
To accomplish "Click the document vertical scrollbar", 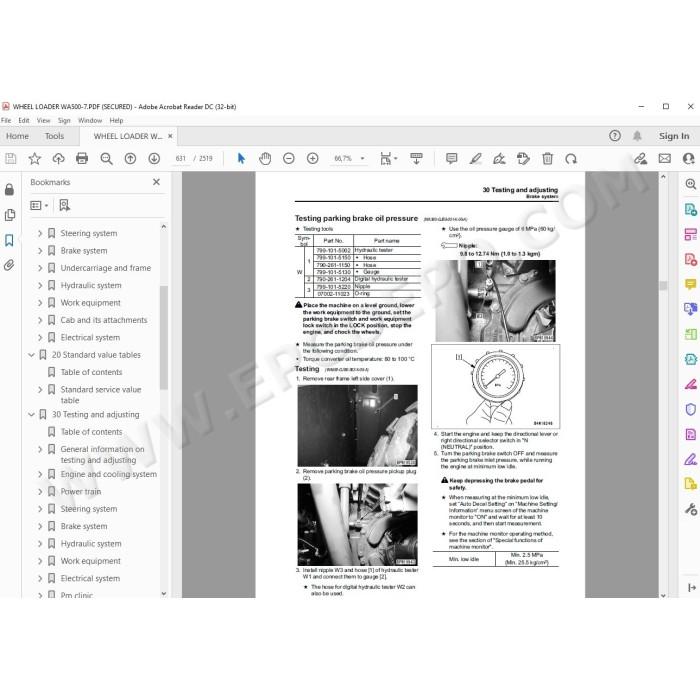I will [x=663, y=286].
